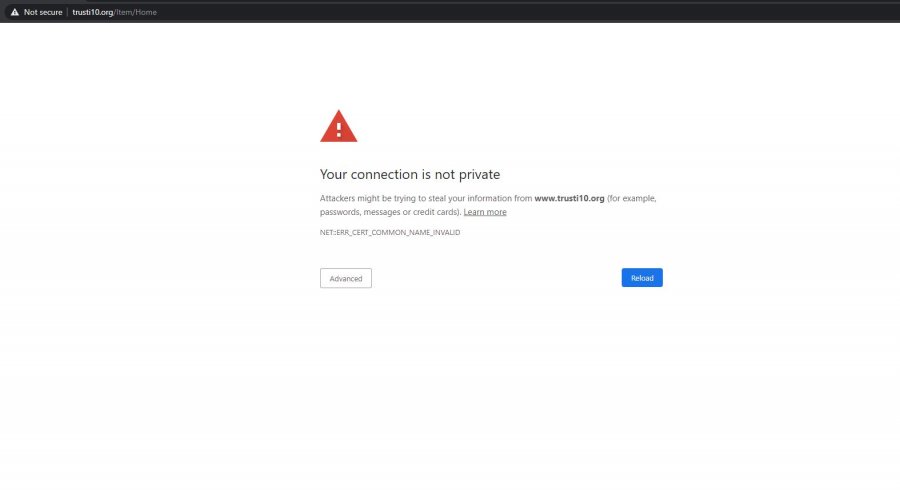The width and height of the screenshot is (900, 490).
Task: Click the "Not secure" label in address bar
Action: (x=43, y=12)
